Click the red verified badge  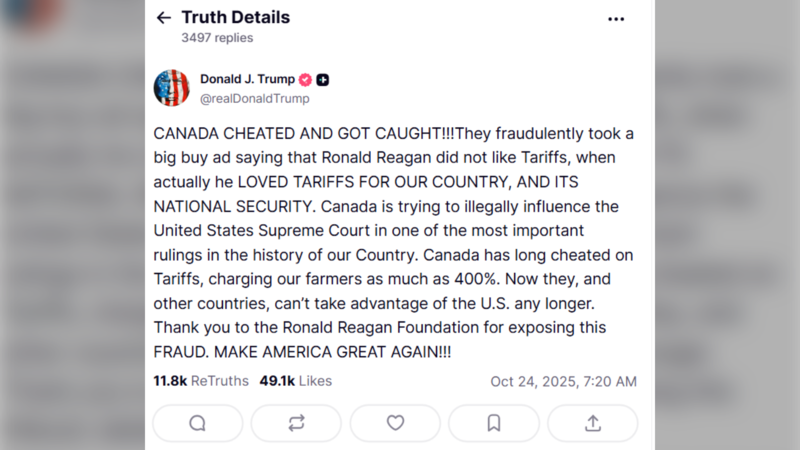click(305, 79)
